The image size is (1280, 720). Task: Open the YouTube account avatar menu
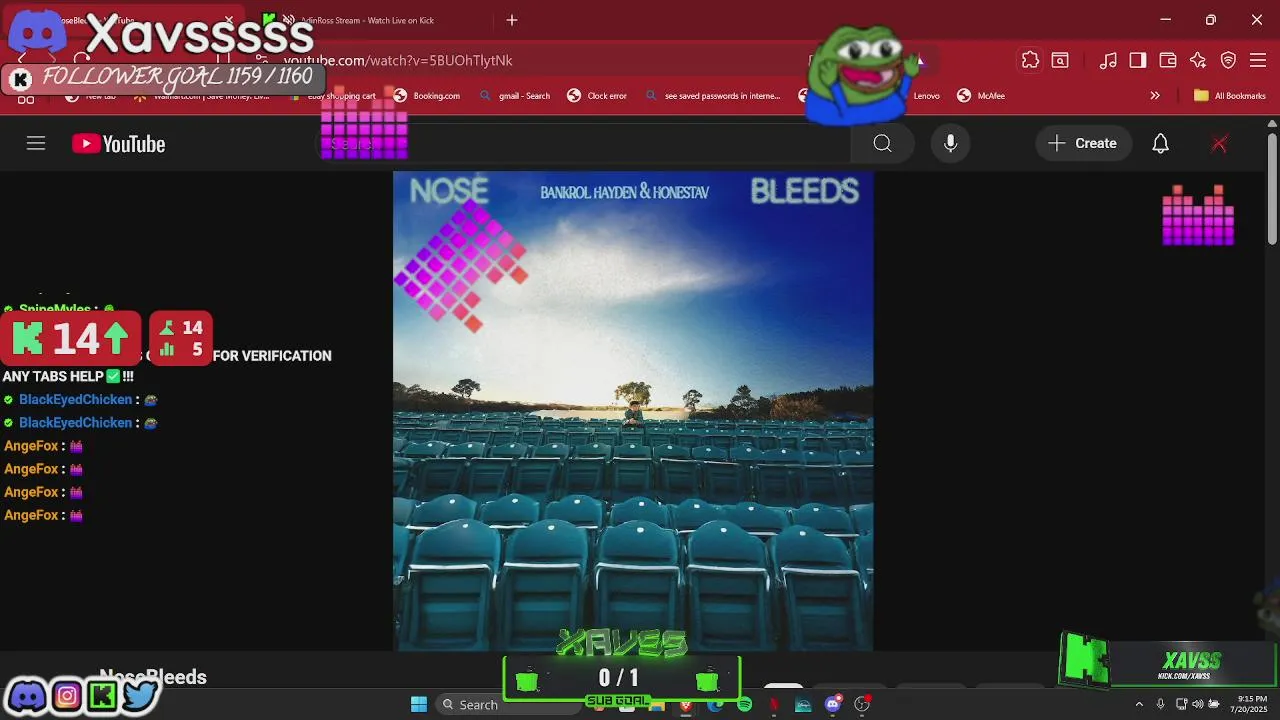pos(1219,144)
